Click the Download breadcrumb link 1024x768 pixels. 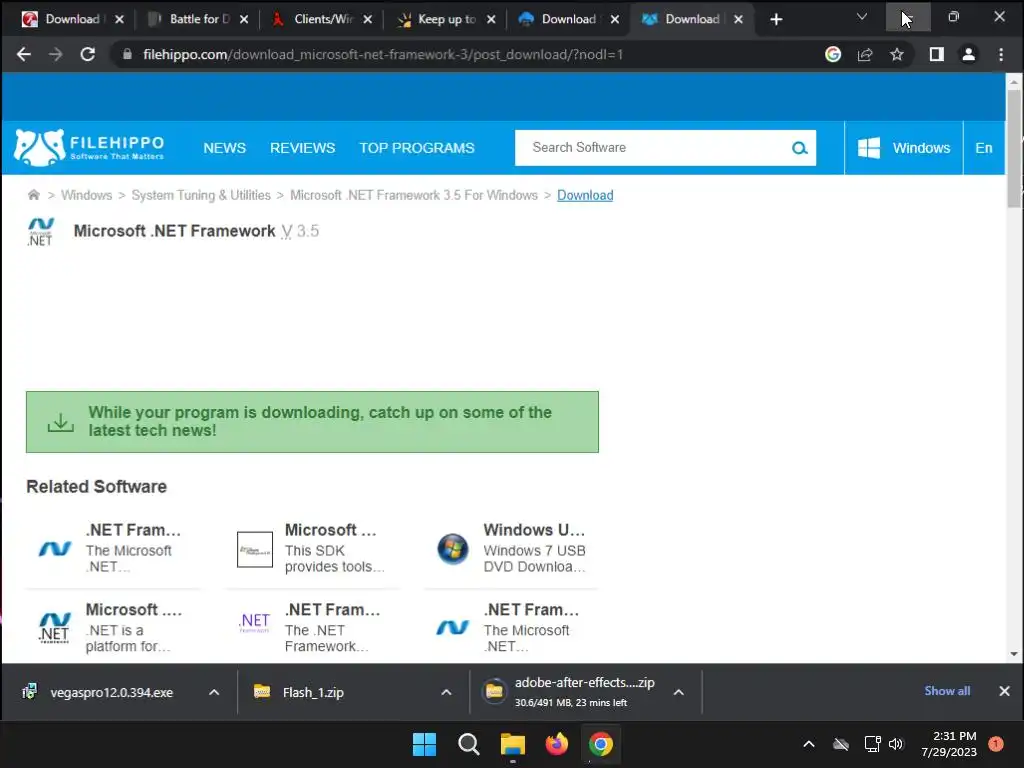pyautogui.click(x=585, y=195)
